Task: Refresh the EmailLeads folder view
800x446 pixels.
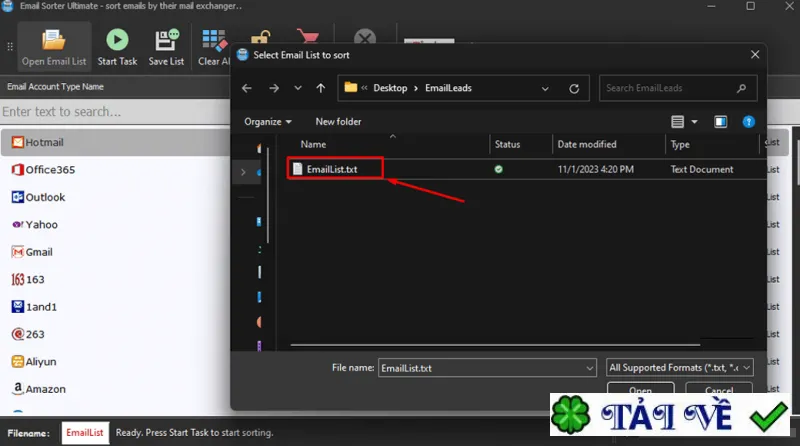Action: click(x=574, y=88)
